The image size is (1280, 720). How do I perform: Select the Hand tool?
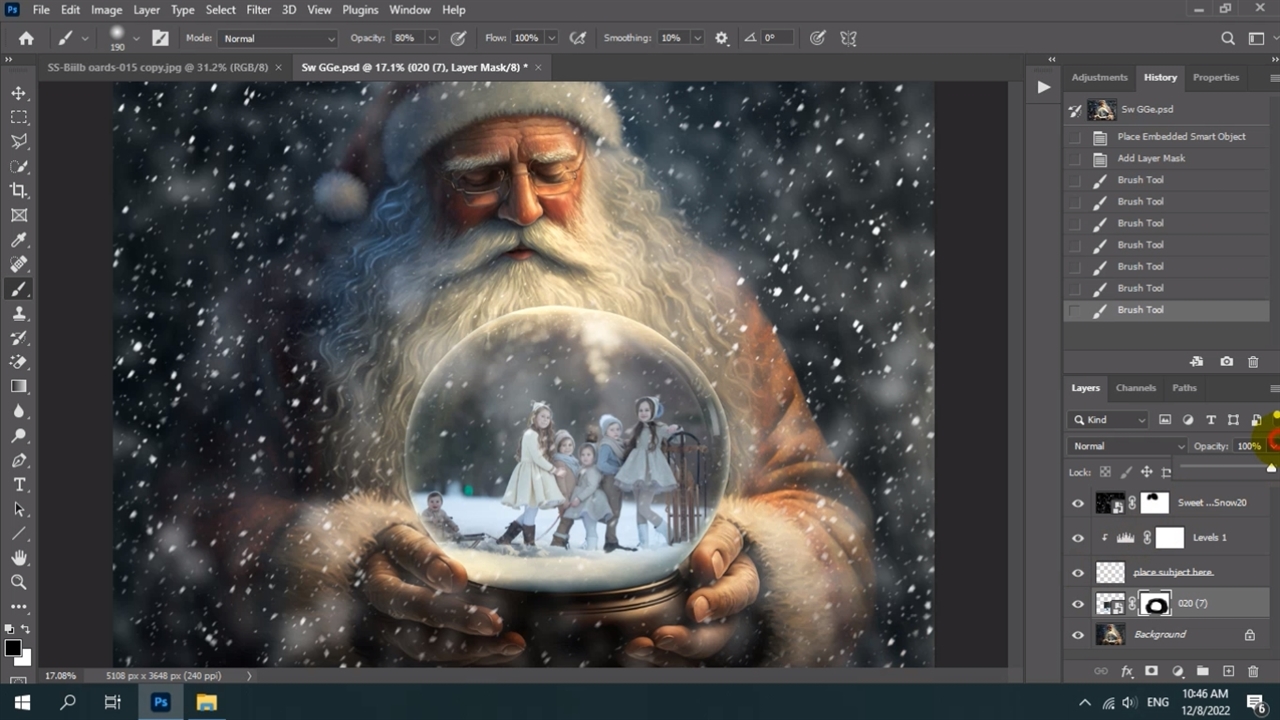click(x=19, y=557)
